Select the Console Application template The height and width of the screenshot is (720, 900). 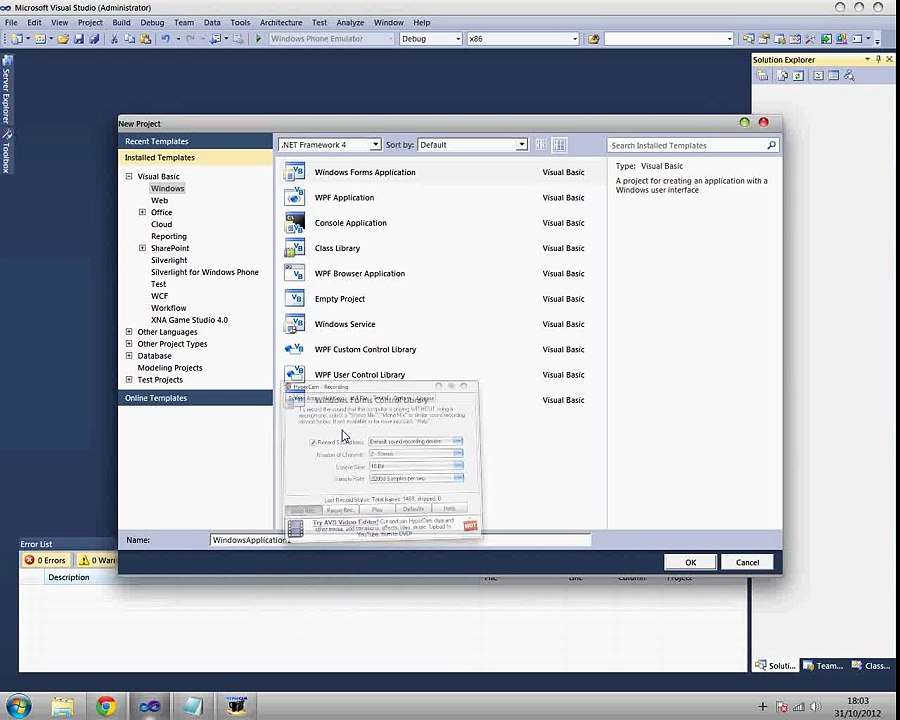click(439, 223)
